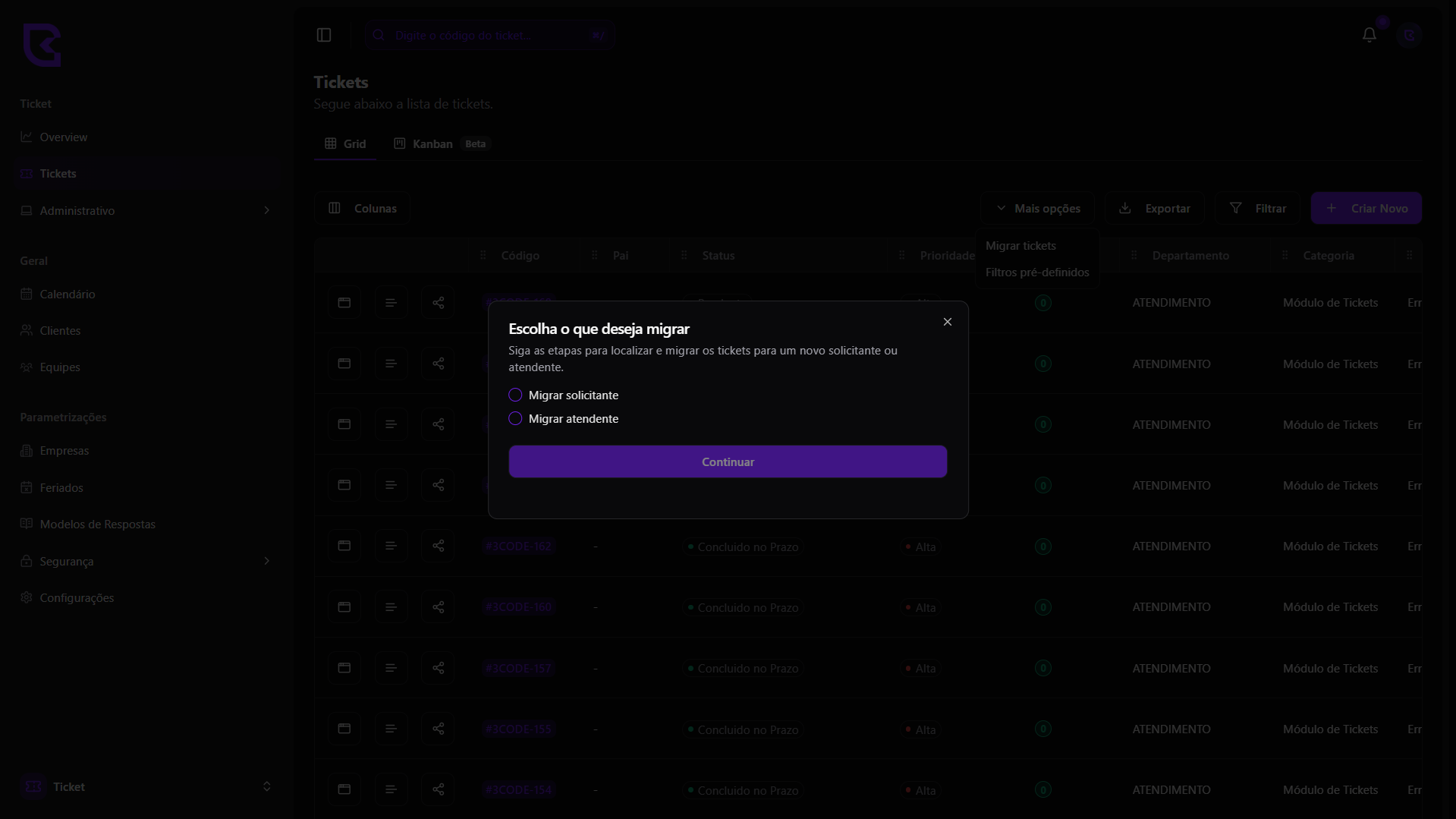Open the Mais opções dropdown

coord(1037,208)
